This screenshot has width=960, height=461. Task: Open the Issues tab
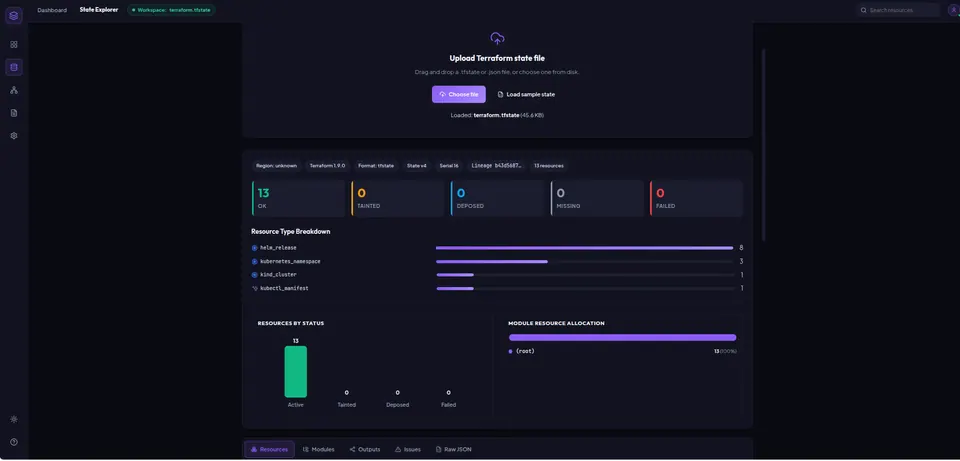[x=408, y=449]
